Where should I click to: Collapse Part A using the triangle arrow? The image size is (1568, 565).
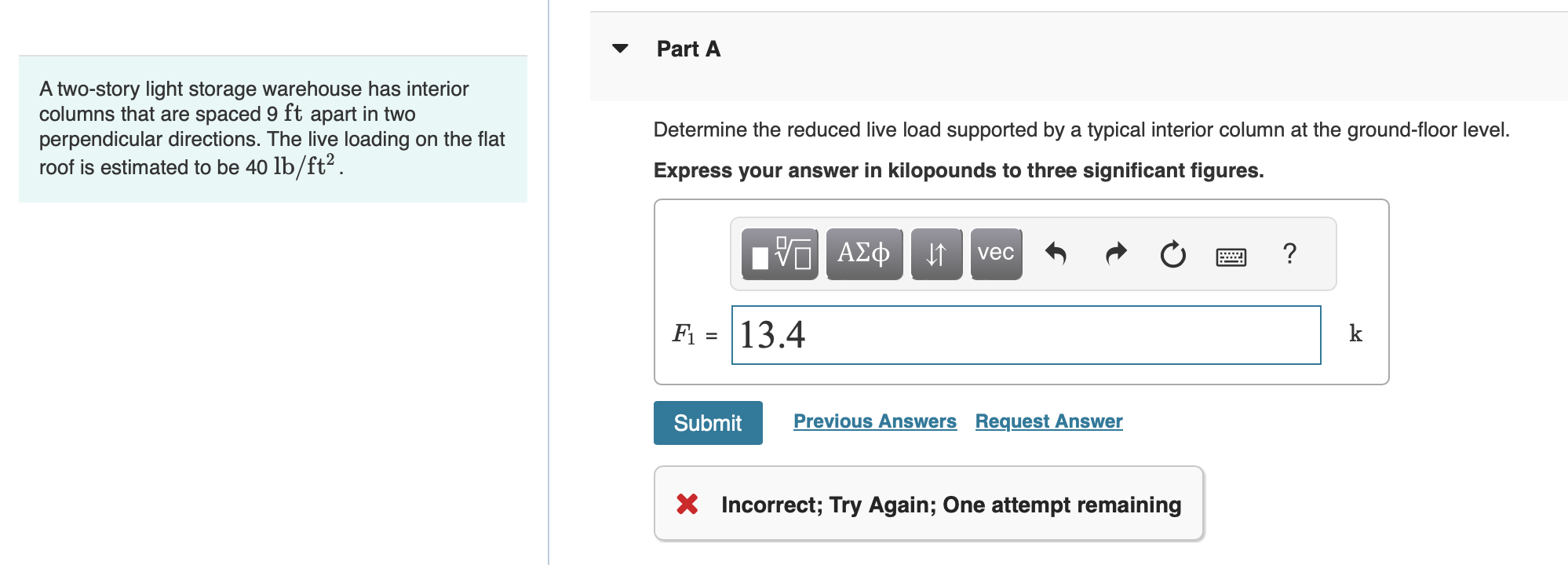[x=620, y=49]
